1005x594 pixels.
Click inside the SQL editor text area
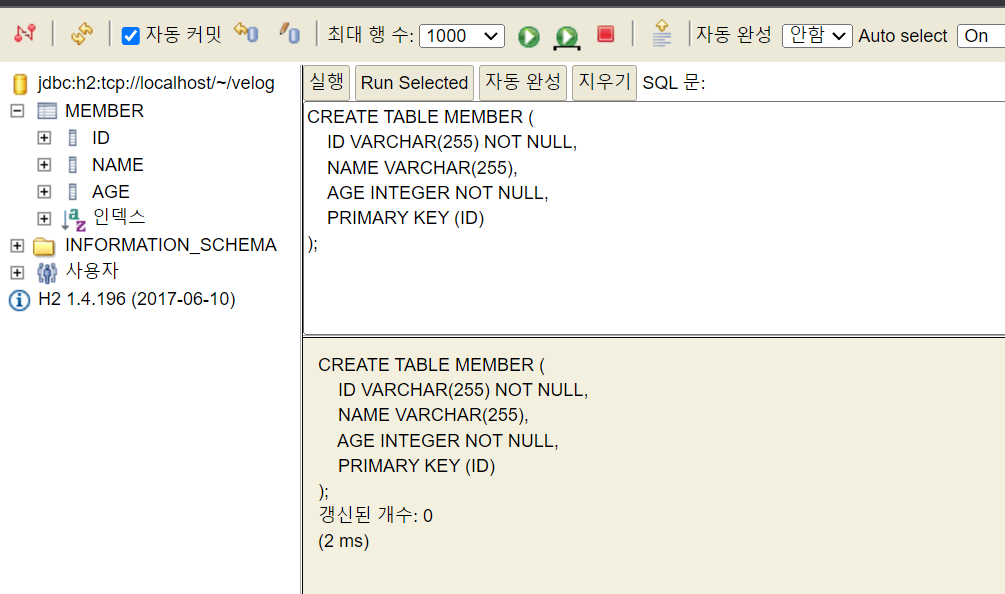654,218
